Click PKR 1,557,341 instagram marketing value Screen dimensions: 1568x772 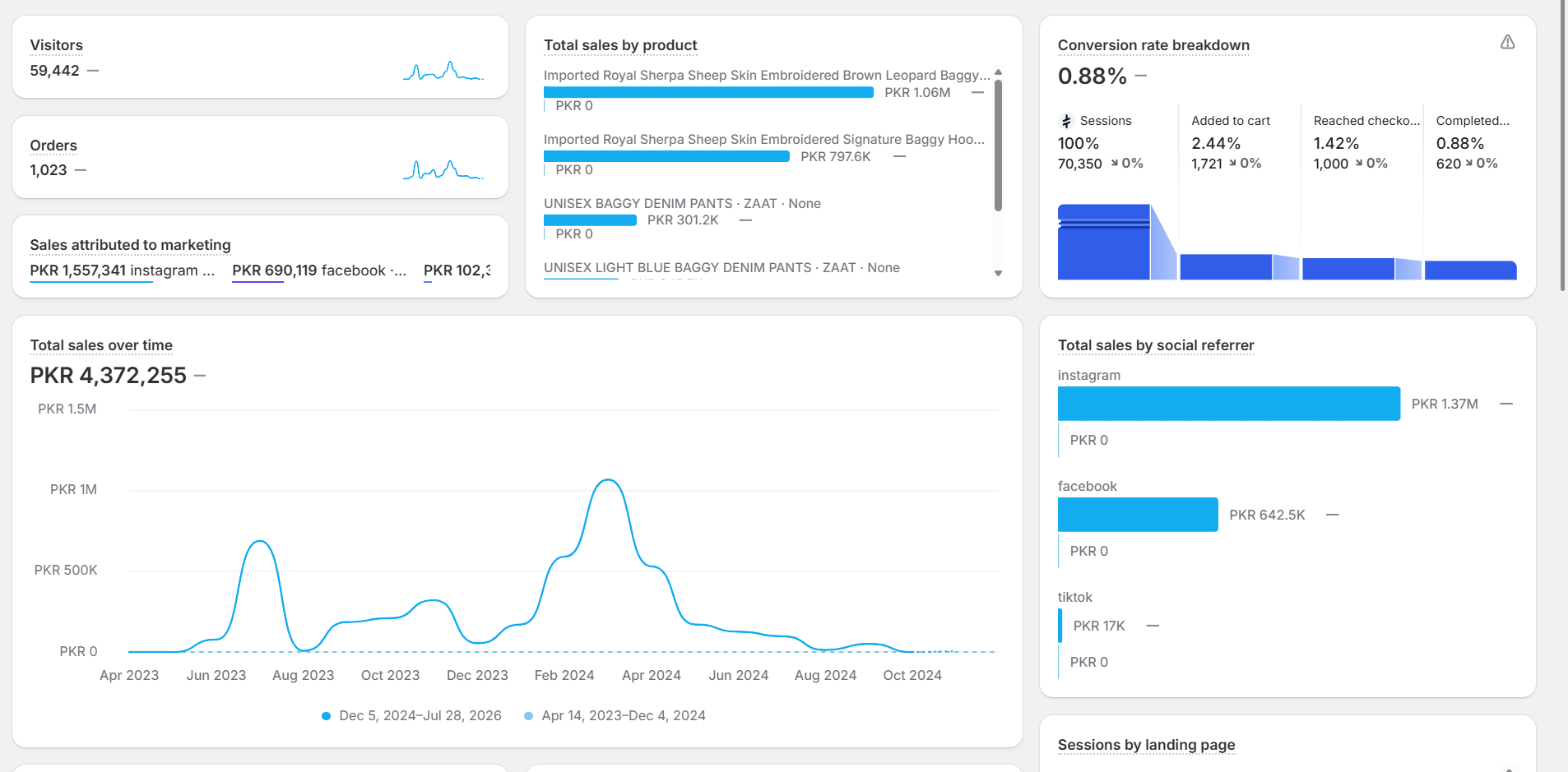coord(122,270)
